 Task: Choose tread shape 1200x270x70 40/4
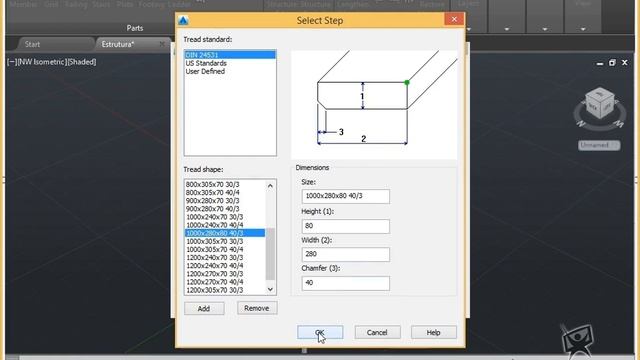[x=225, y=282]
